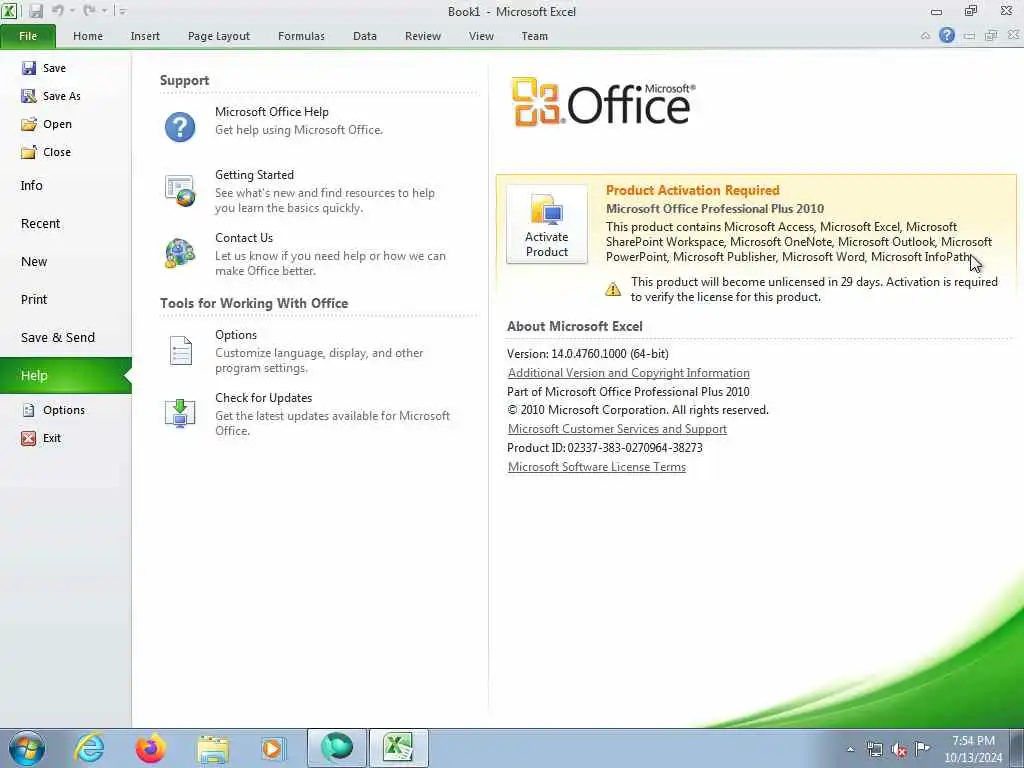Minimize the ribbon using the caret icon
The image size is (1024, 768).
[x=925, y=36]
